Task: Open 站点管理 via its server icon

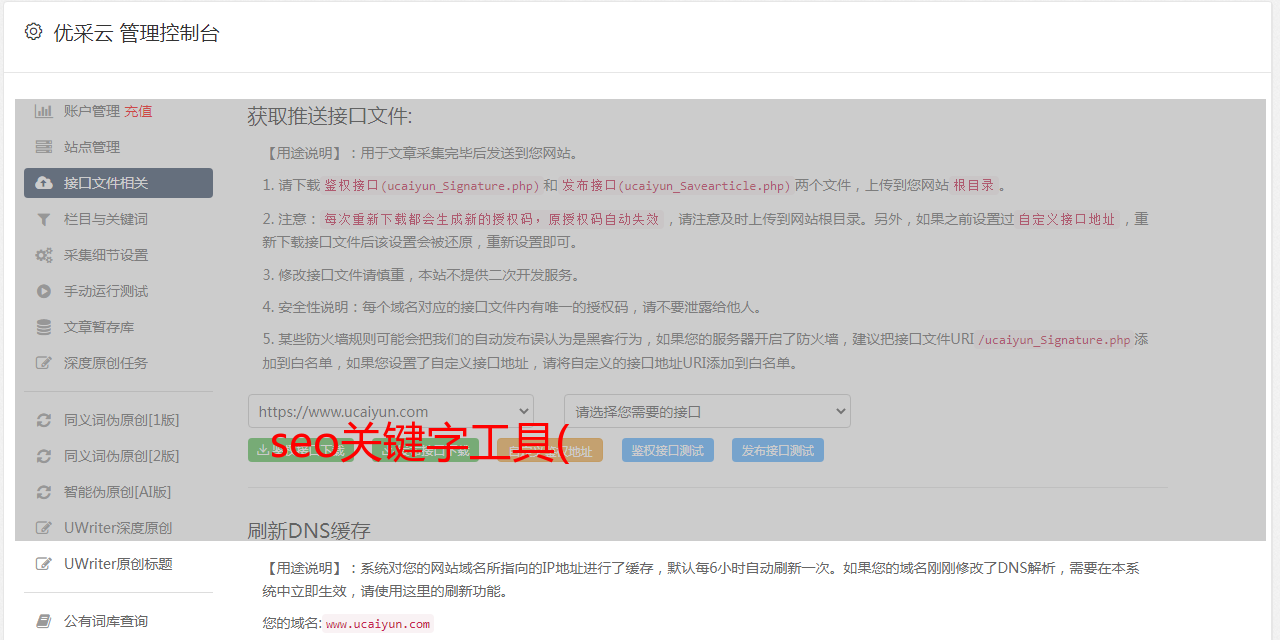Action: [x=44, y=147]
